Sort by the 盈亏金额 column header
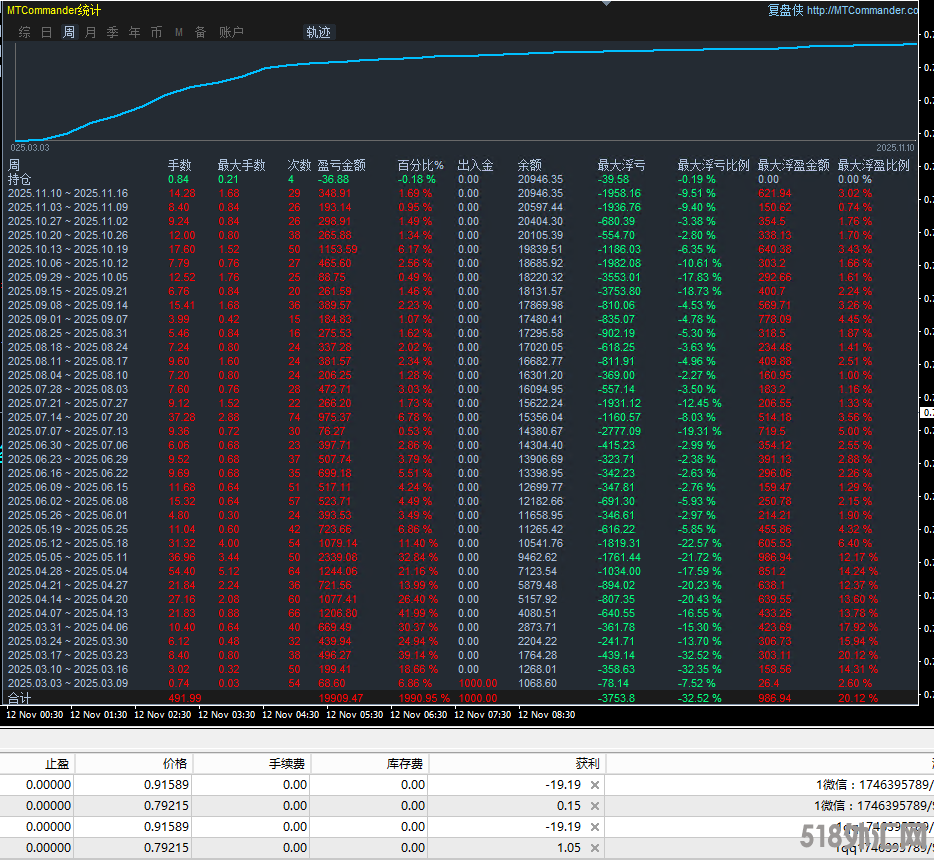 [x=341, y=165]
